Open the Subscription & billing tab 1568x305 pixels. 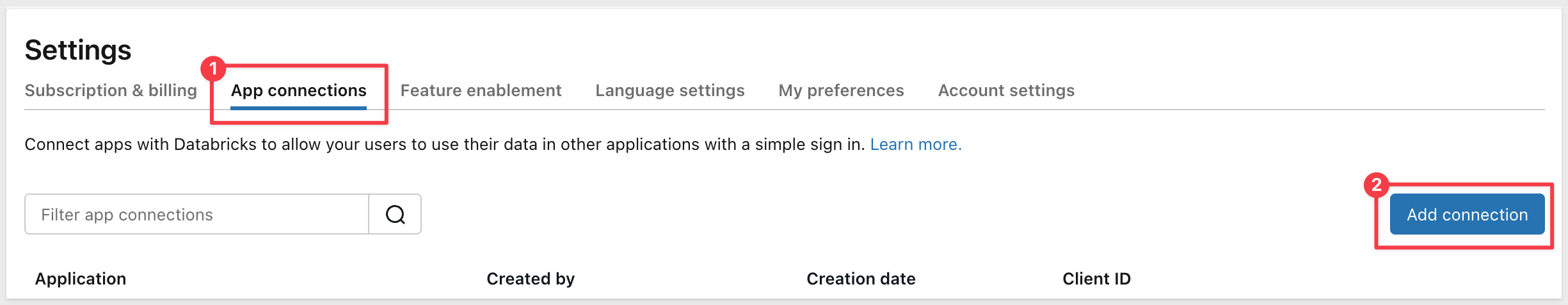[x=111, y=90]
